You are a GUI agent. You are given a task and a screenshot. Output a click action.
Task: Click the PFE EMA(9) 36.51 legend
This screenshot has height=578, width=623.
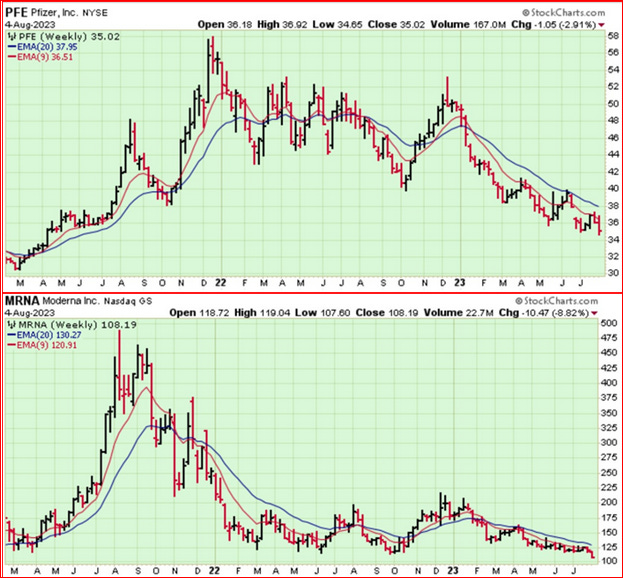click(x=41, y=57)
